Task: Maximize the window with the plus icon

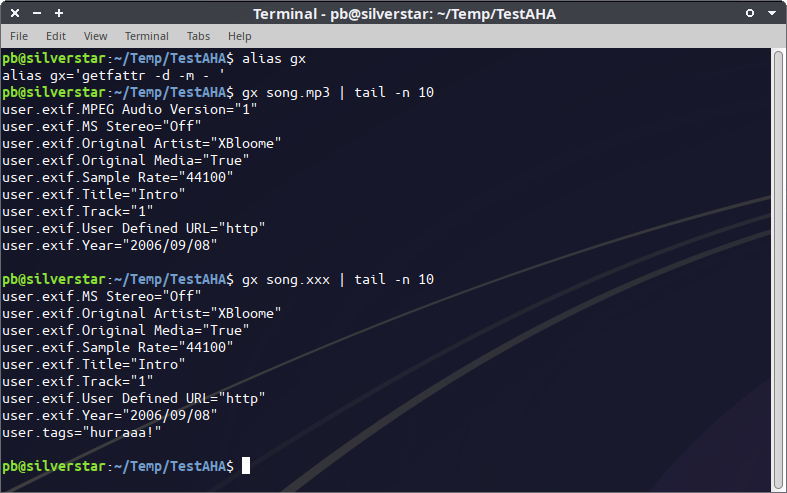Action: point(59,13)
